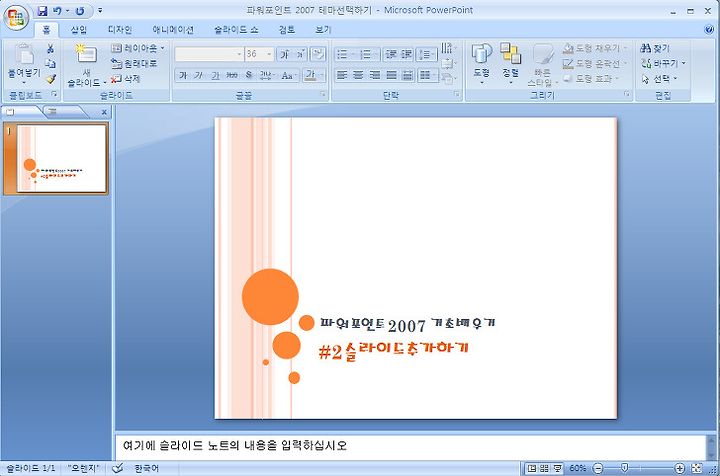Viewport: 720px width, 476px height.
Task: Save the presentation from quick access toolbar
Action: (42, 11)
